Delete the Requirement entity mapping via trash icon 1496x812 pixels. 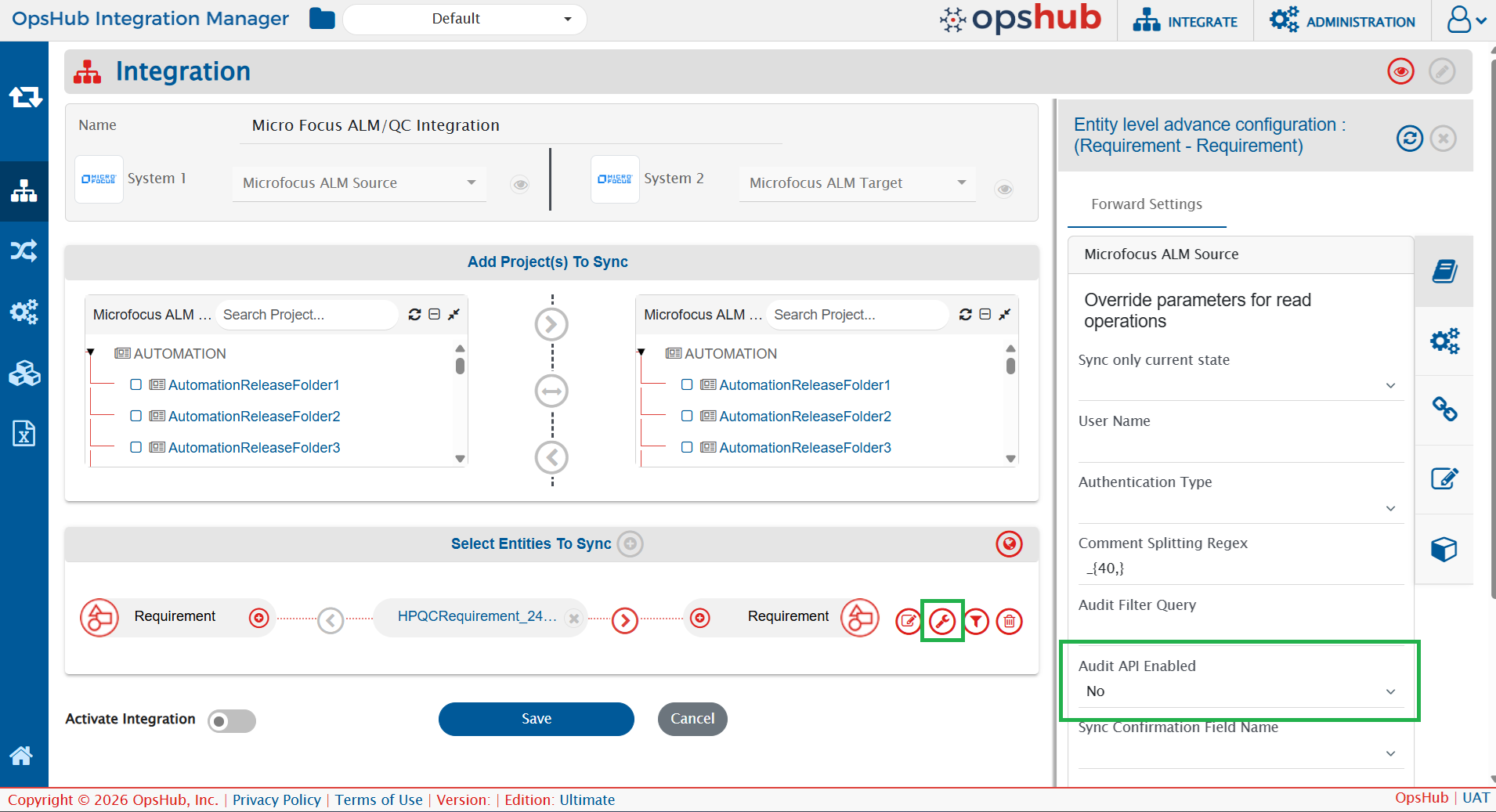pos(1010,622)
